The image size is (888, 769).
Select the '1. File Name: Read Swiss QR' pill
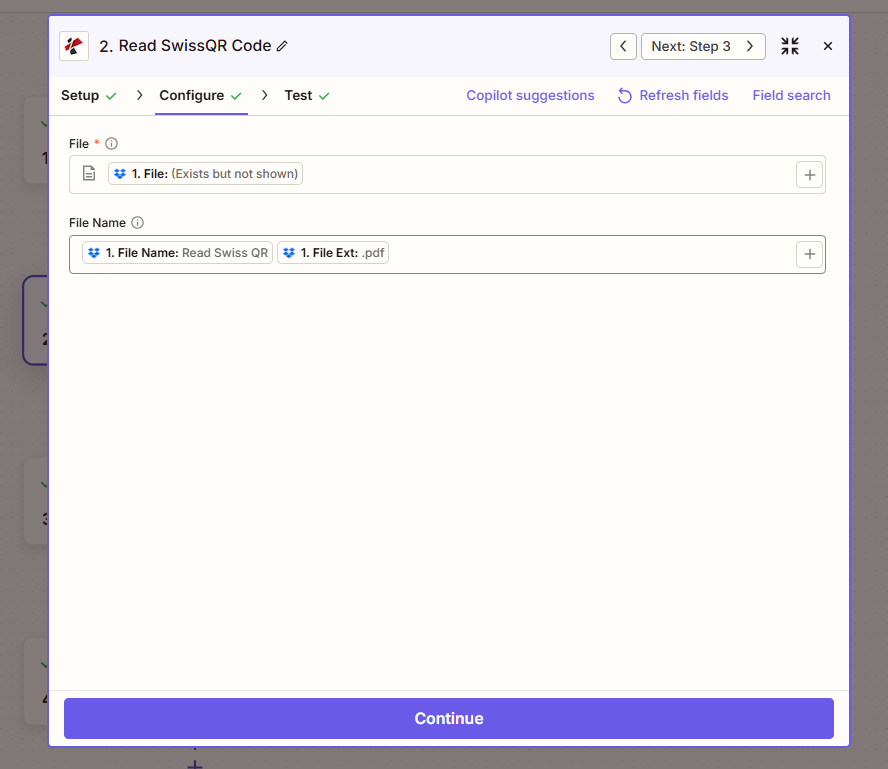[x=177, y=253]
